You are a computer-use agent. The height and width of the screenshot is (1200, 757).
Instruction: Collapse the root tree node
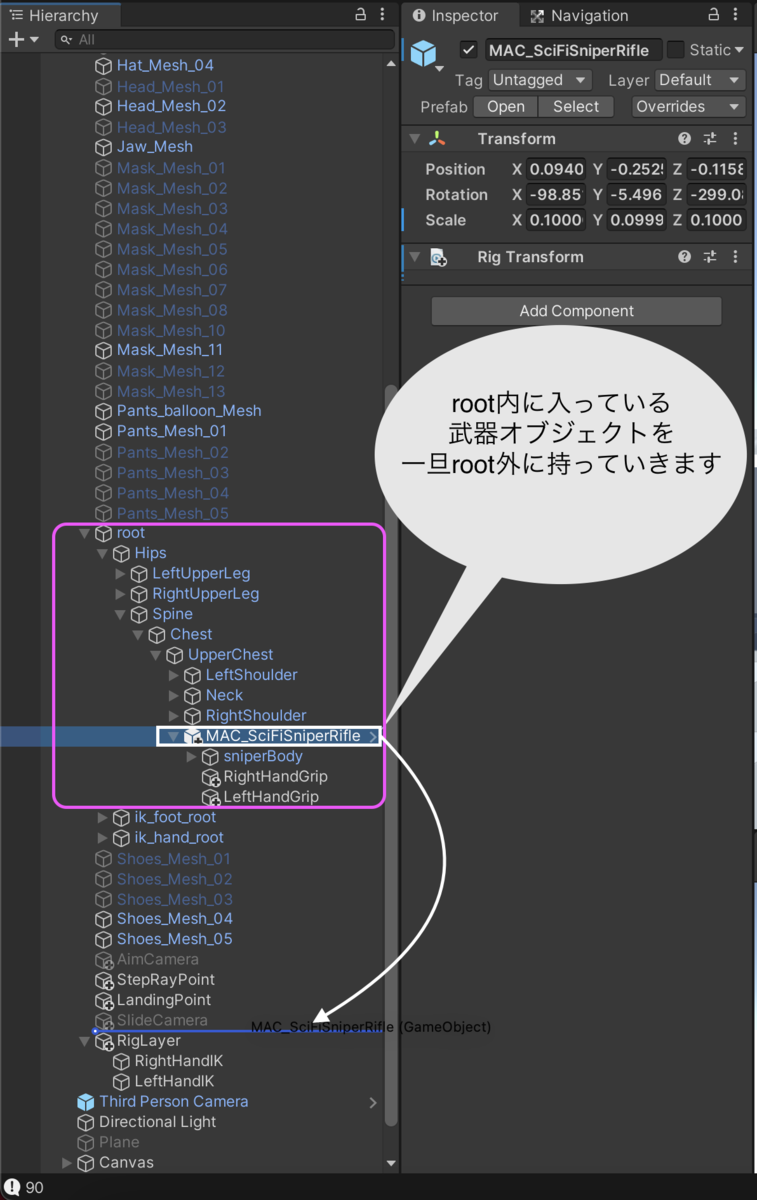click(84, 534)
